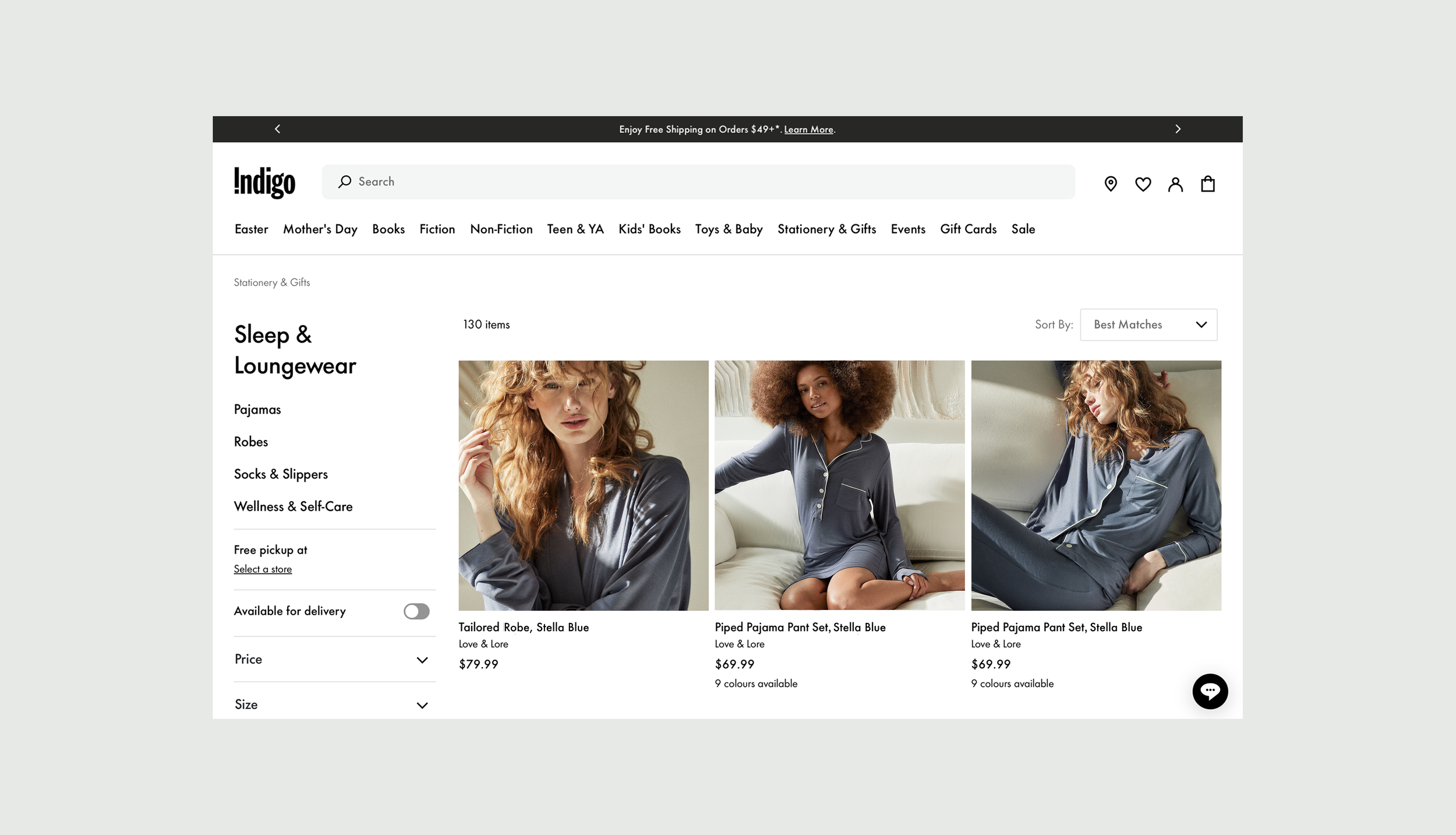Open the wishlist heart icon
This screenshot has height=835, width=1456.
[x=1143, y=184]
